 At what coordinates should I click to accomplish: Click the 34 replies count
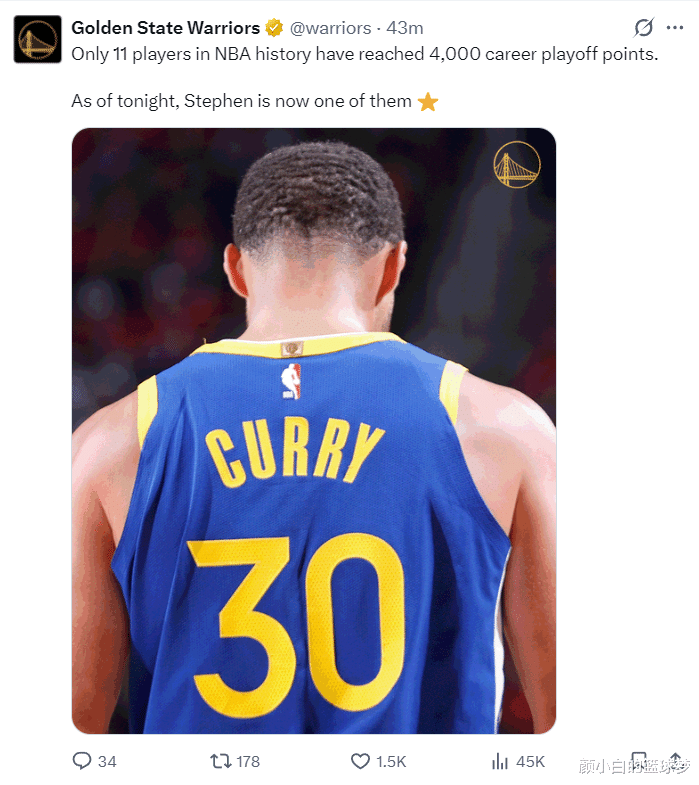pos(107,762)
